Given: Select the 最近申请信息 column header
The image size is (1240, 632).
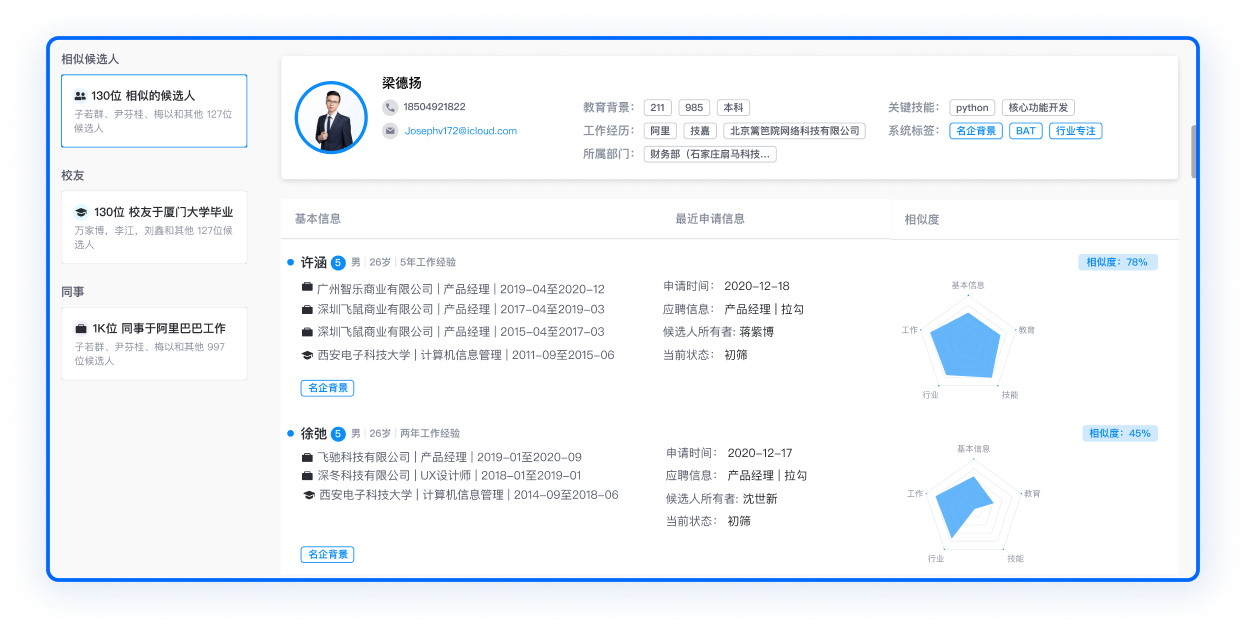Looking at the screenshot, I should 709,219.
